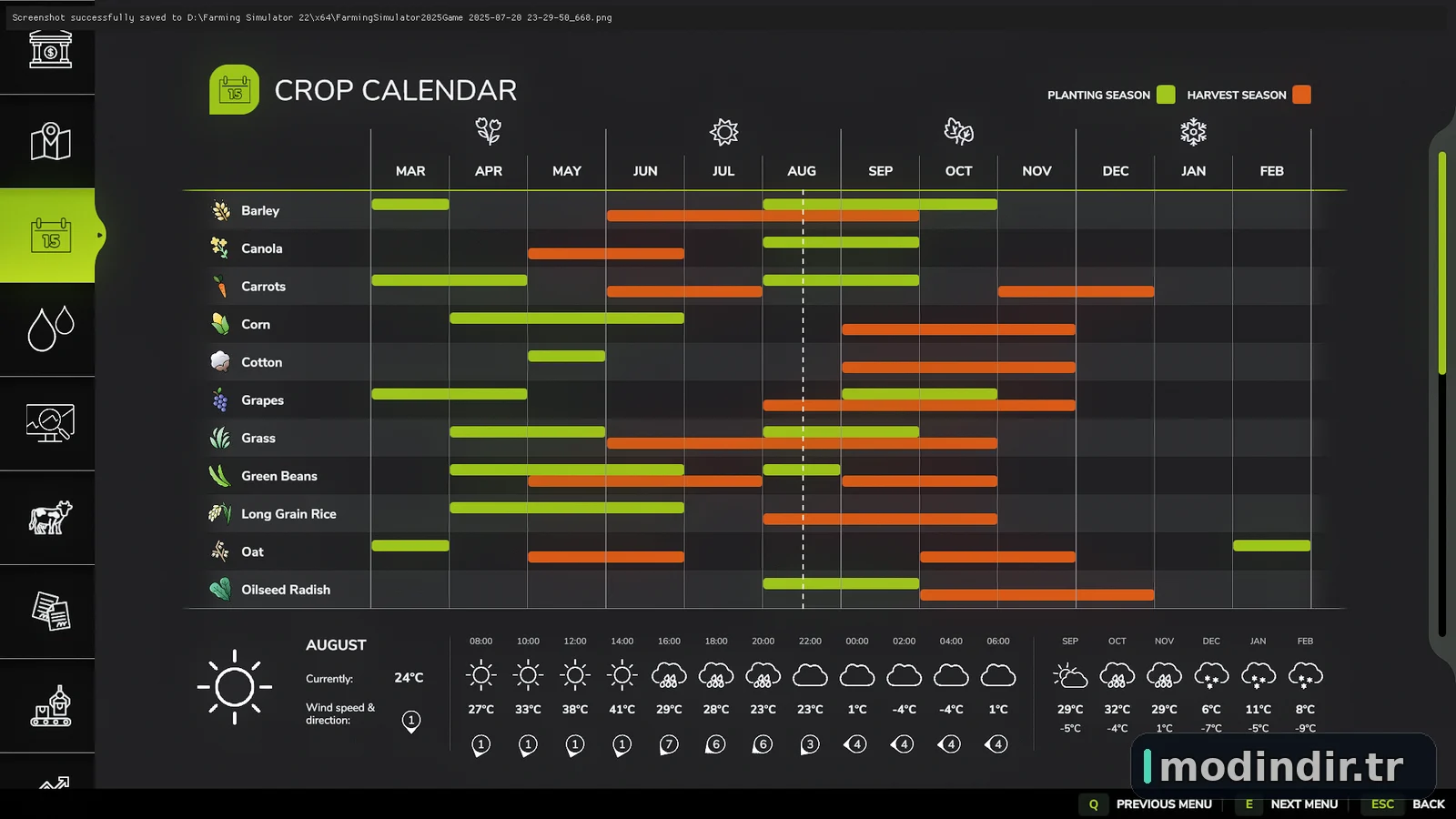Open the water droplets weather sidebar icon
1456x819 pixels.
tap(50, 329)
